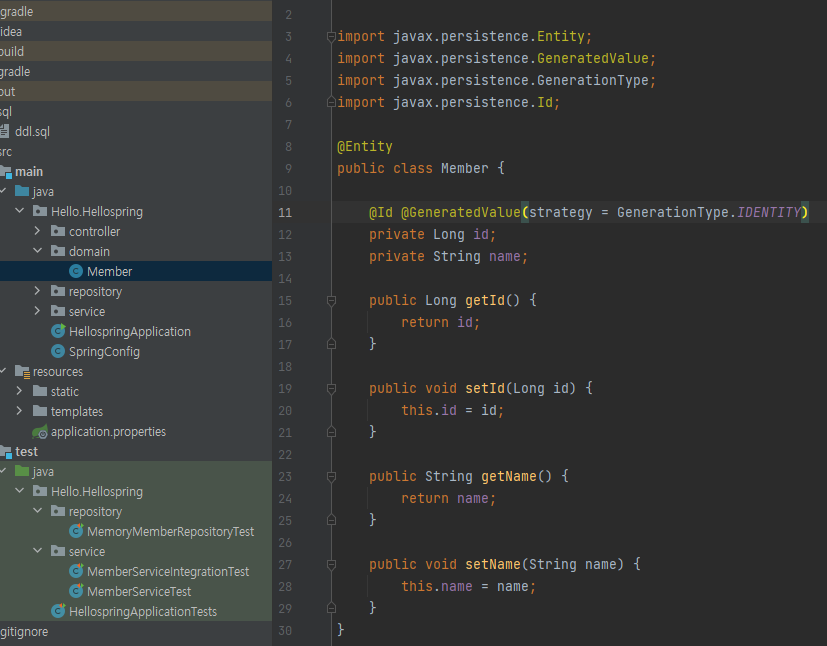Fold the getName method at line 23

pos(331,477)
